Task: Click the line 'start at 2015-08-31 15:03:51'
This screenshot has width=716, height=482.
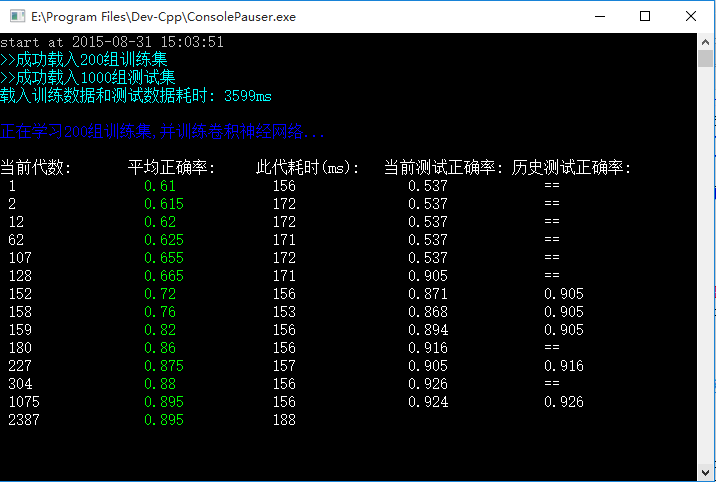Action: 112,42
